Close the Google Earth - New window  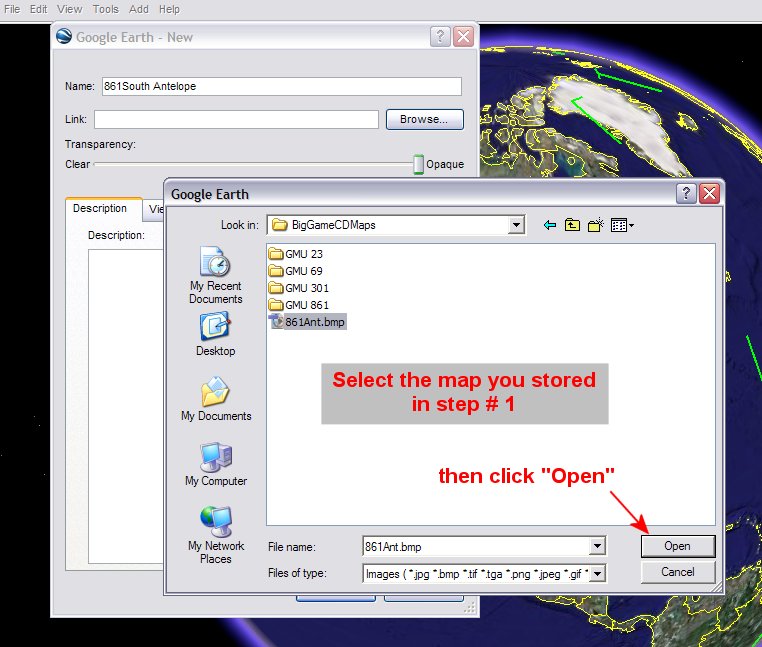[x=463, y=36]
